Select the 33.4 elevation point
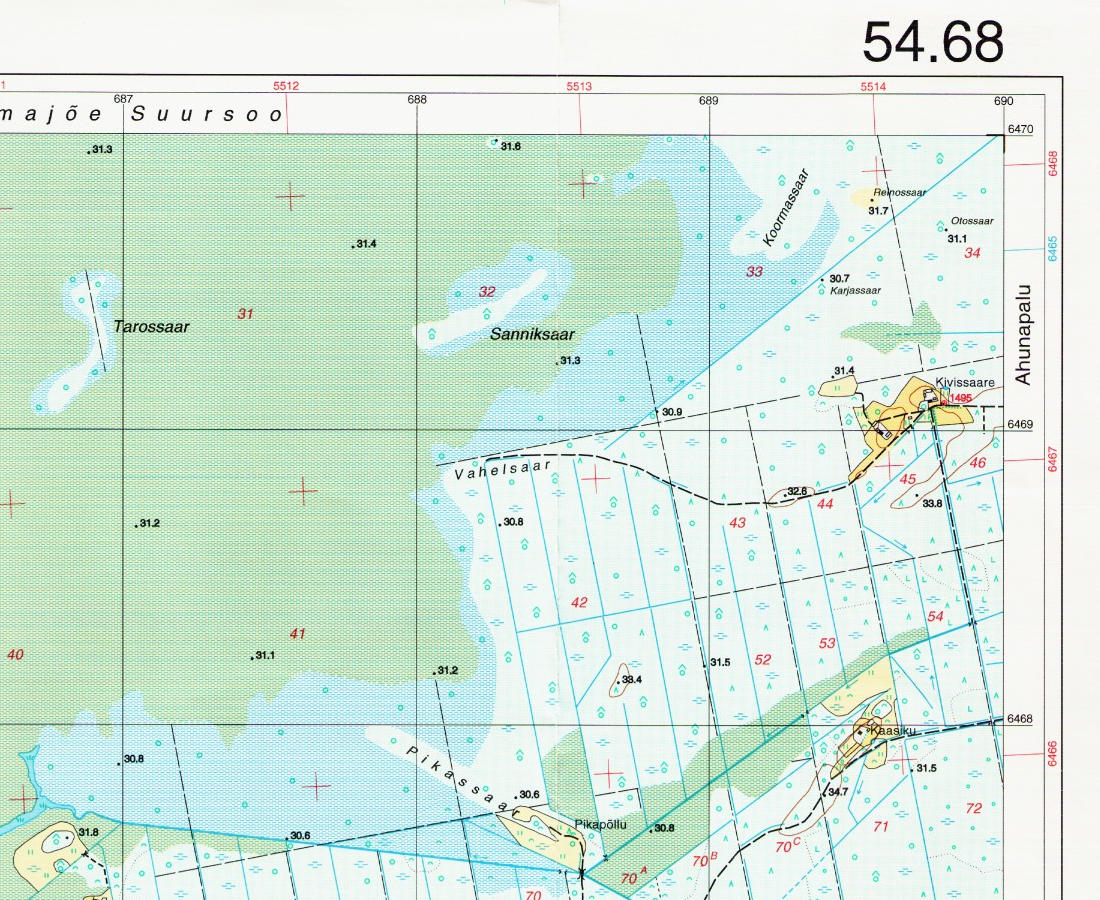This screenshot has width=1100, height=900. (x=630, y=680)
